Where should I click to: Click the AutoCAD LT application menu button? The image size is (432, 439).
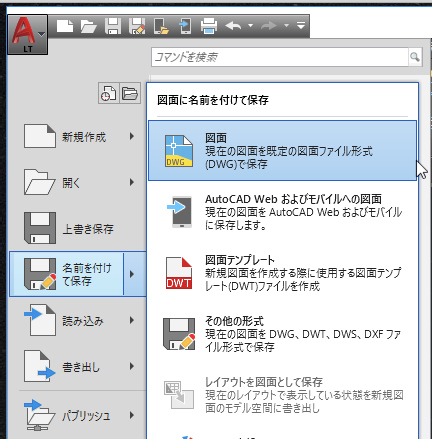[x=27, y=35]
